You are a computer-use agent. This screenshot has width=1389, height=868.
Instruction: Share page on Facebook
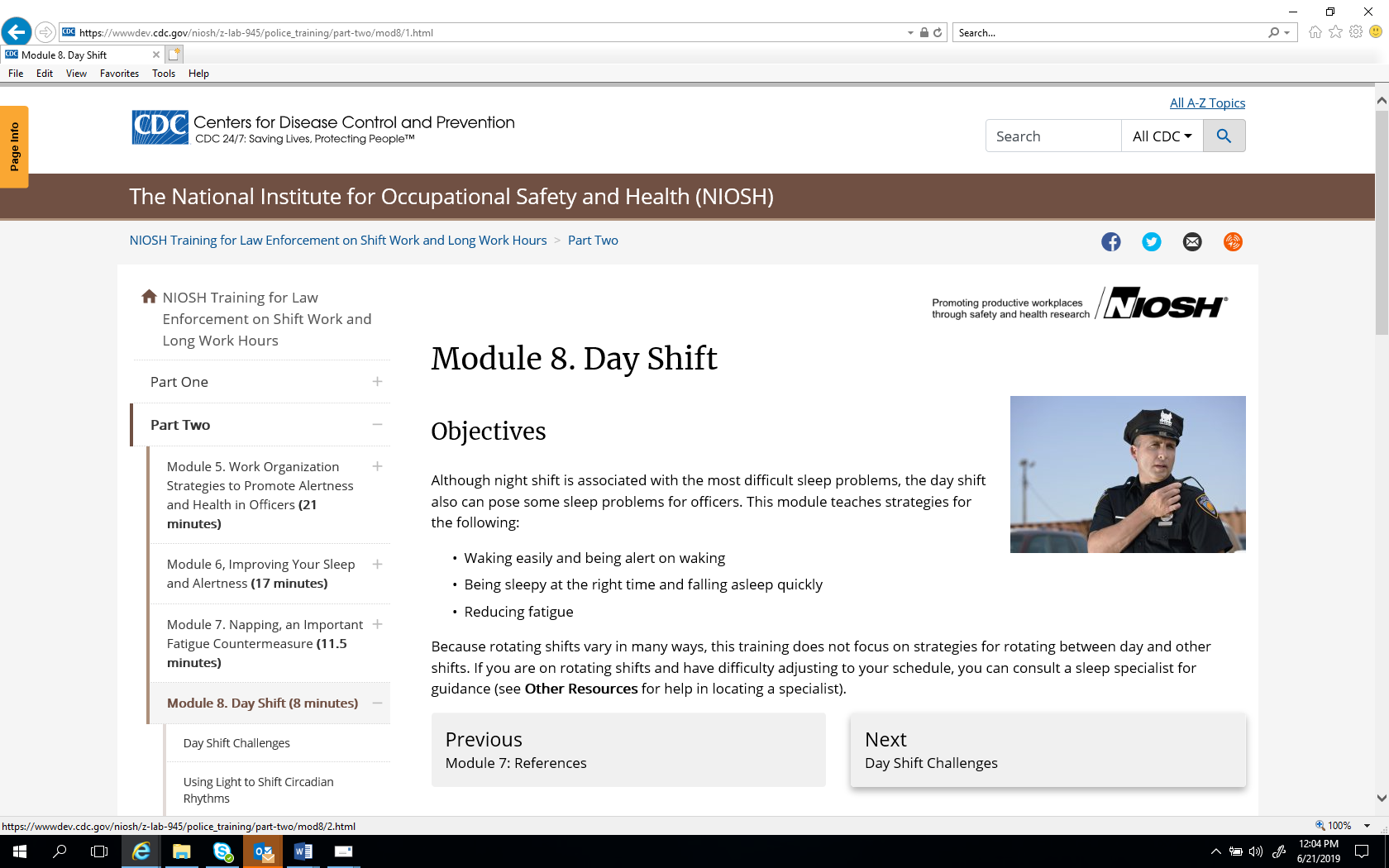[1111, 241]
